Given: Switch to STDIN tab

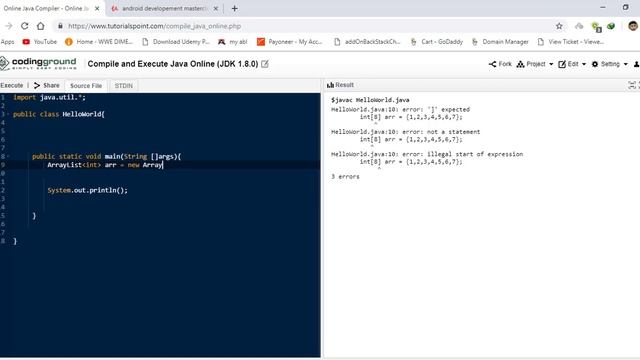Looking at the screenshot, I should [x=124, y=86].
